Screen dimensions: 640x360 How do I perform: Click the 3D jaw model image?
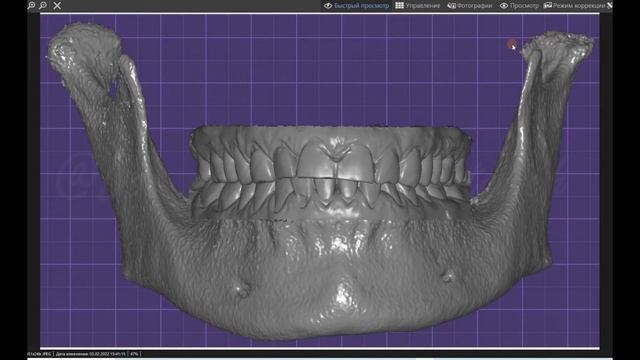coord(320,181)
